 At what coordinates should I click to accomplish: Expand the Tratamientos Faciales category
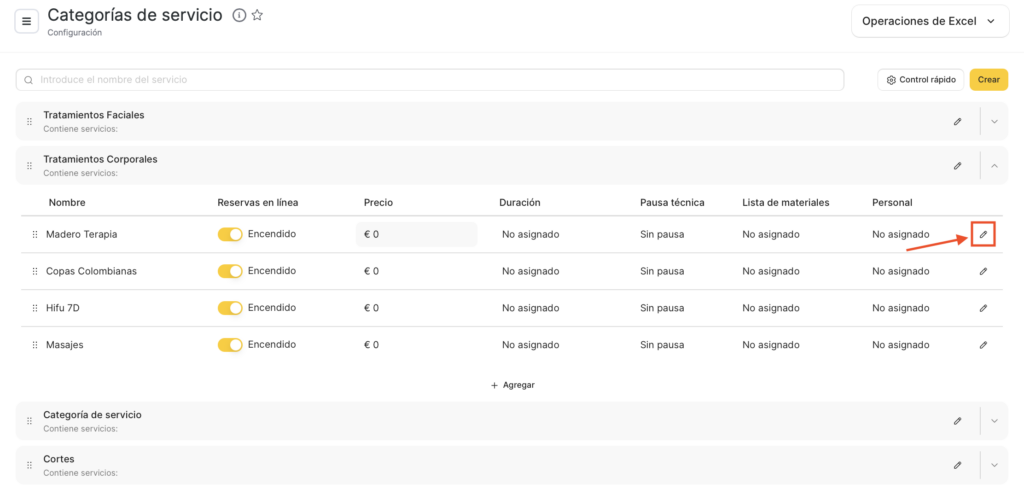click(x=994, y=121)
